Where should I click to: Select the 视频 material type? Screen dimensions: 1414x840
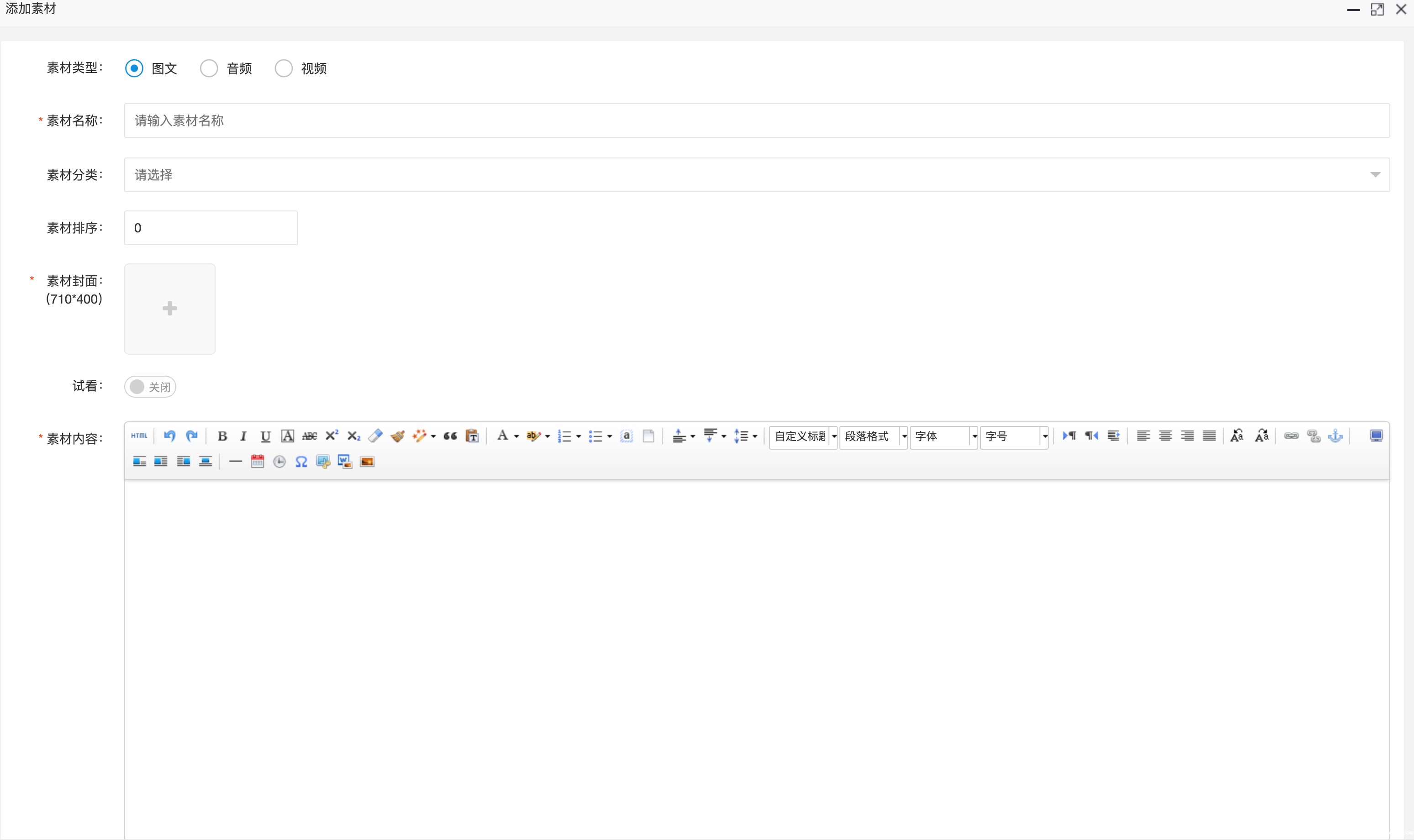[284, 68]
